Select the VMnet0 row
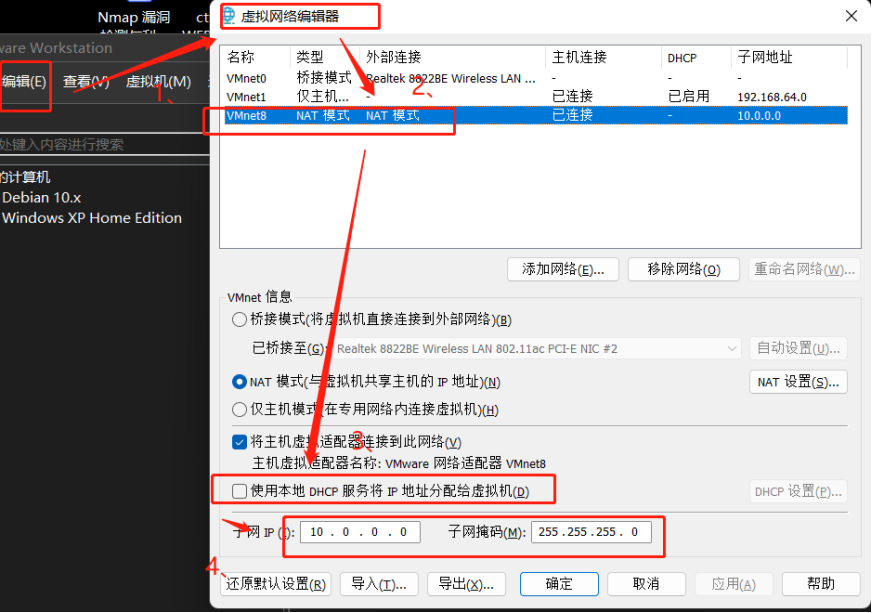 (536, 78)
